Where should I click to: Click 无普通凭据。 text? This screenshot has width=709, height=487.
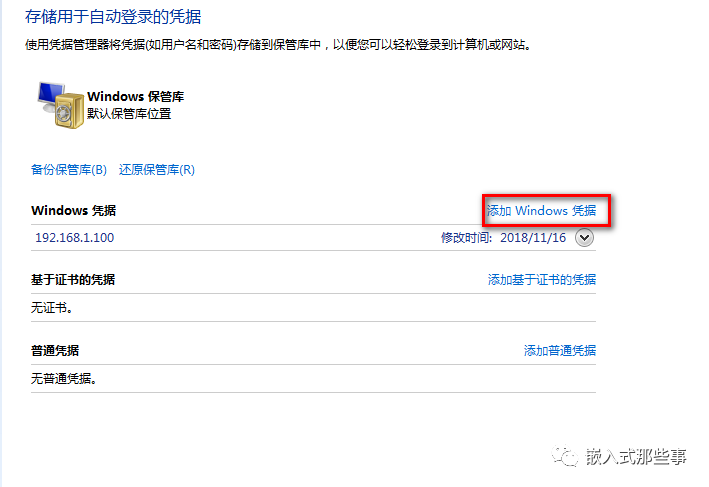(x=64, y=378)
